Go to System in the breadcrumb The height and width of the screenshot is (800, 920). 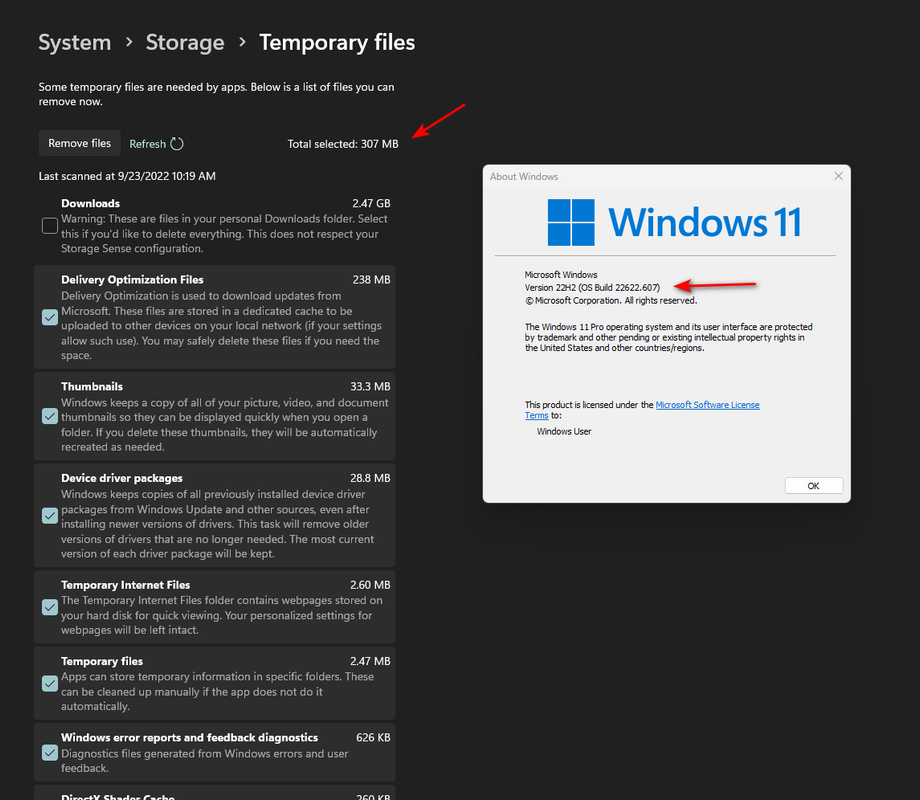pos(75,42)
